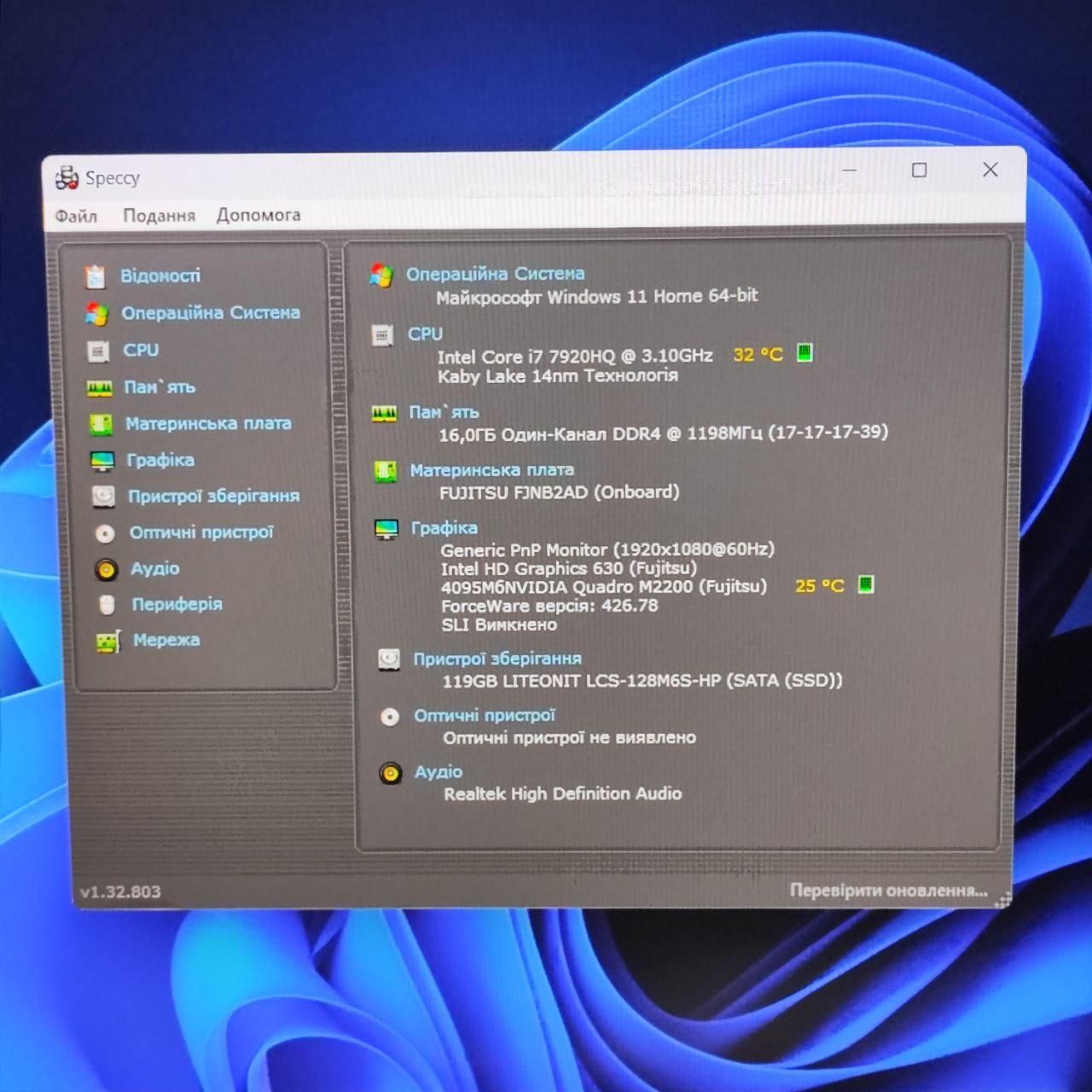This screenshot has height=1092, width=1092.
Task: Select Периферія in the sidebar
Action: tap(177, 604)
